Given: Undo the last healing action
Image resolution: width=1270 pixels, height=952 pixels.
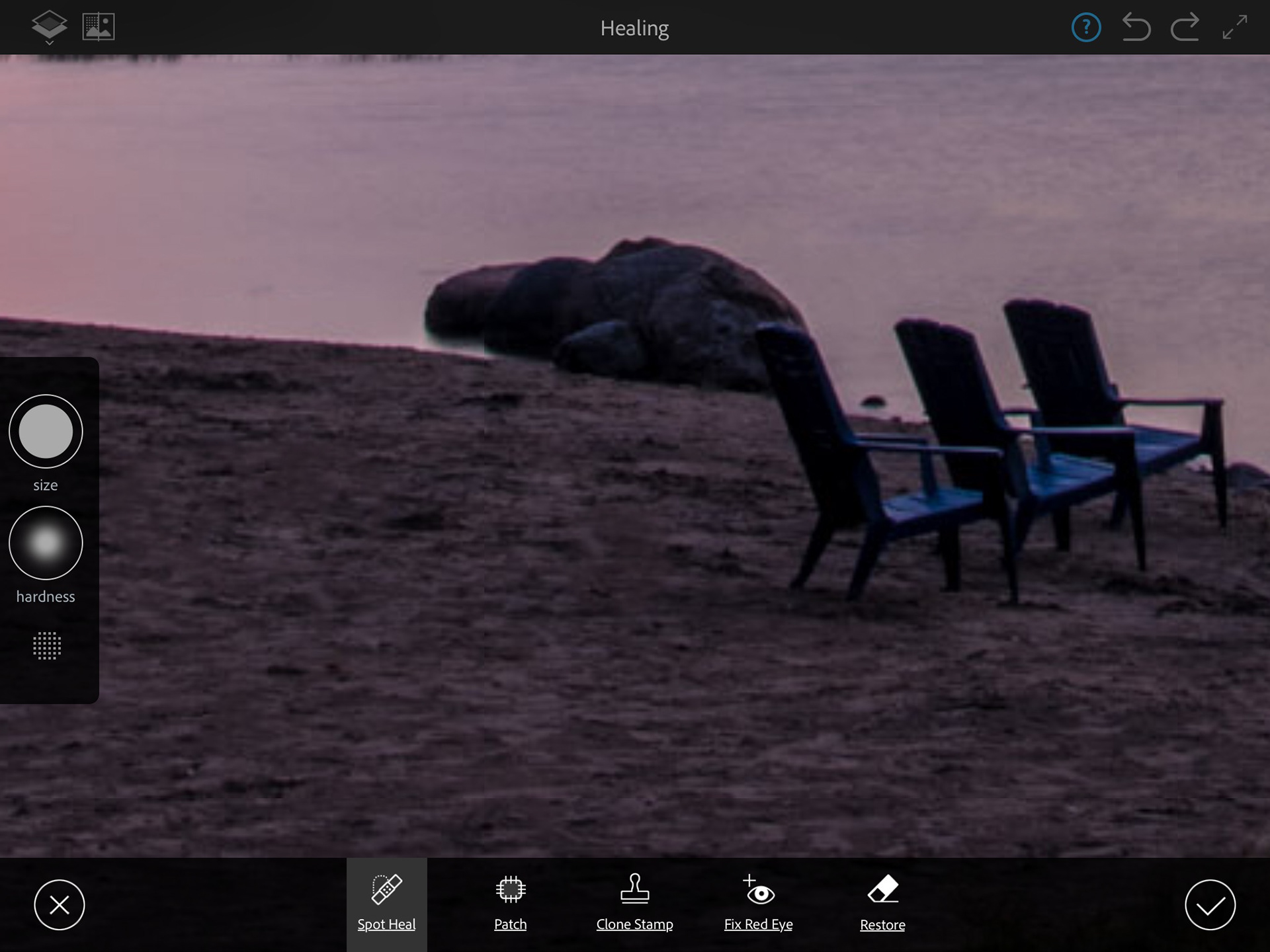Looking at the screenshot, I should tap(1136, 28).
